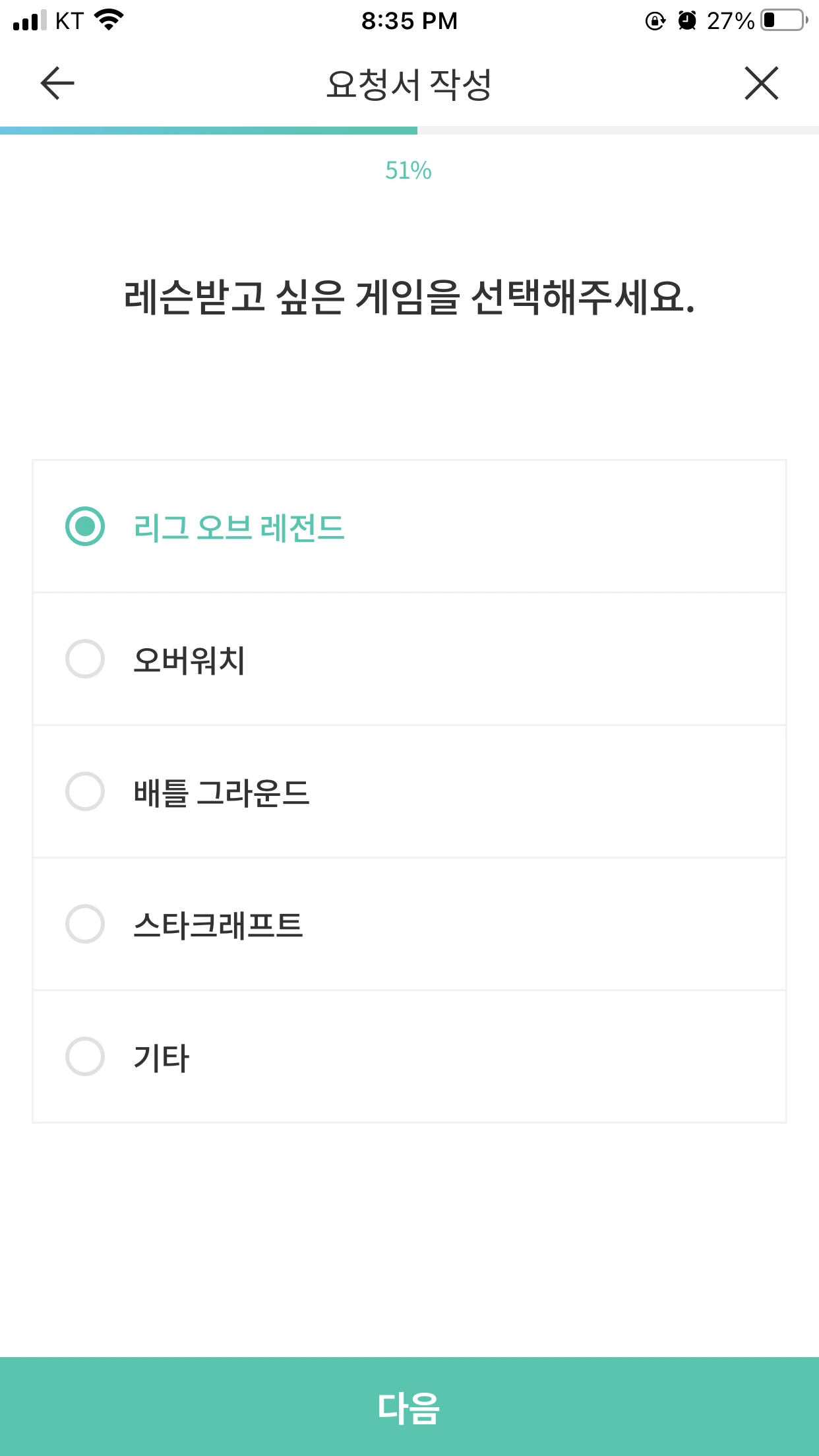Click the back arrow icon

(56, 83)
